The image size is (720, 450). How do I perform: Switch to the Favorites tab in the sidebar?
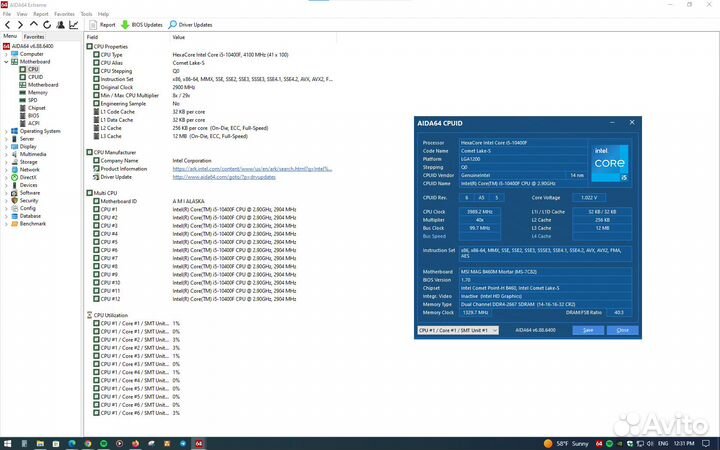click(34, 37)
